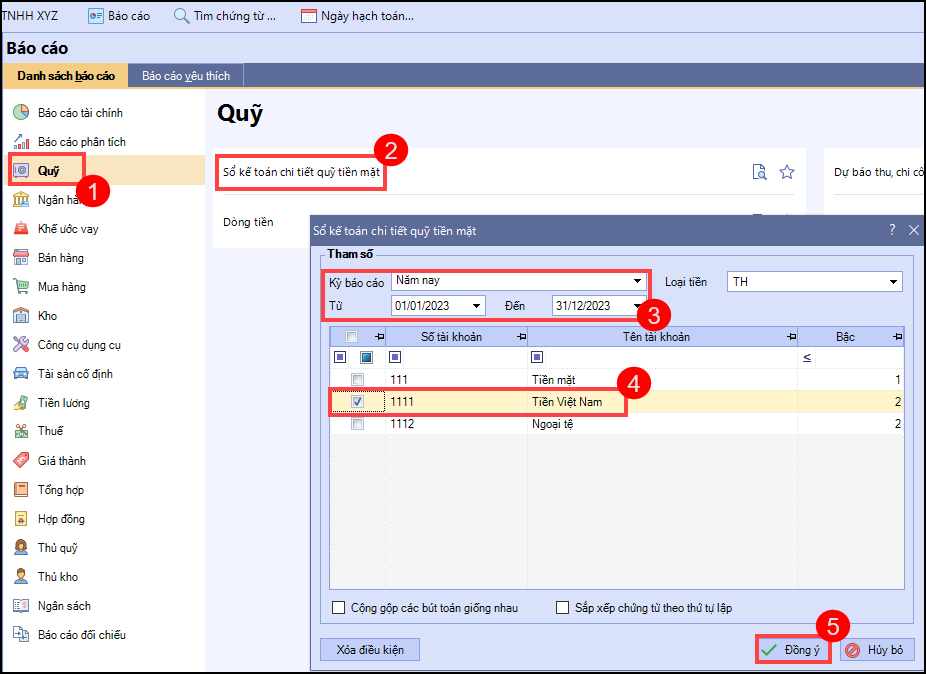Switch to Báo cáo yêu thích tab
Image resolution: width=926 pixels, height=674 pixels.
click(x=186, y=76)
